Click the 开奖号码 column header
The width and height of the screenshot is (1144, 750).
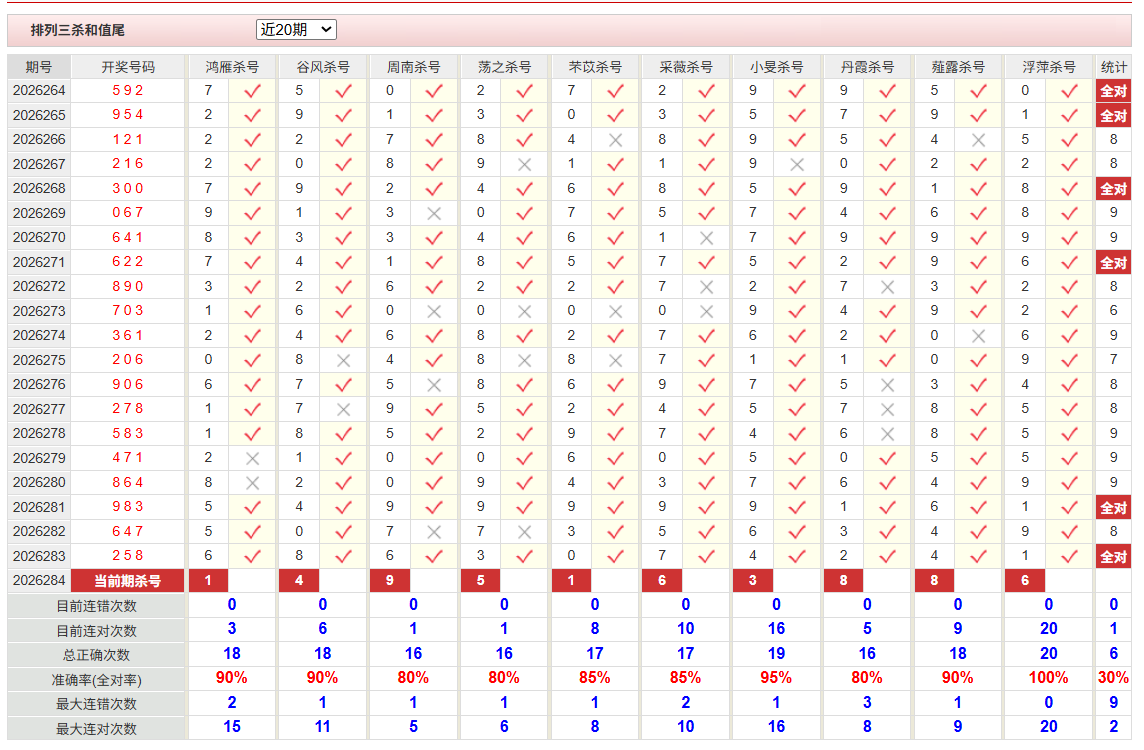(x=128, y=67)
